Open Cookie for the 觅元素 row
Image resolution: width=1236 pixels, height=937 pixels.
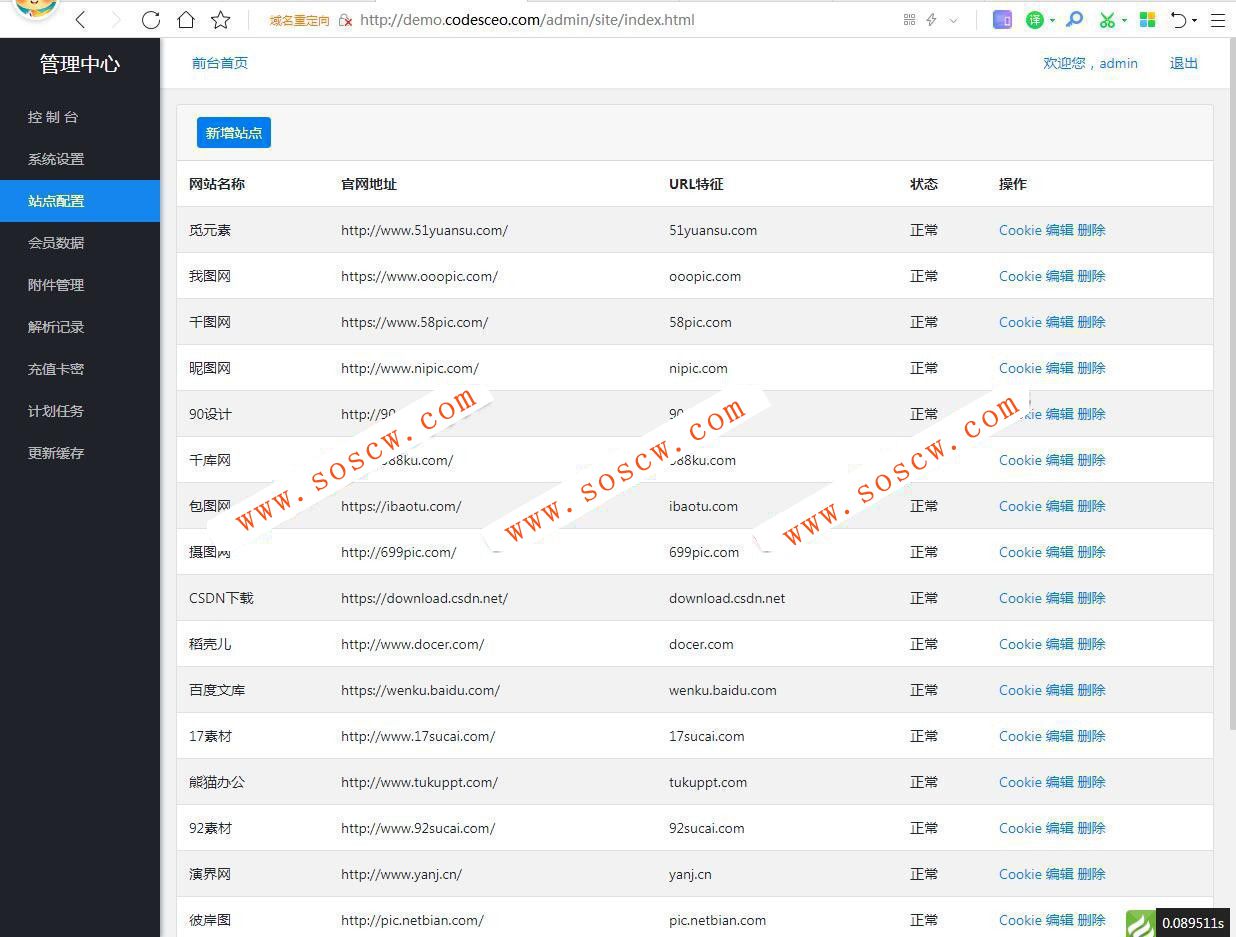point(1020,230)
